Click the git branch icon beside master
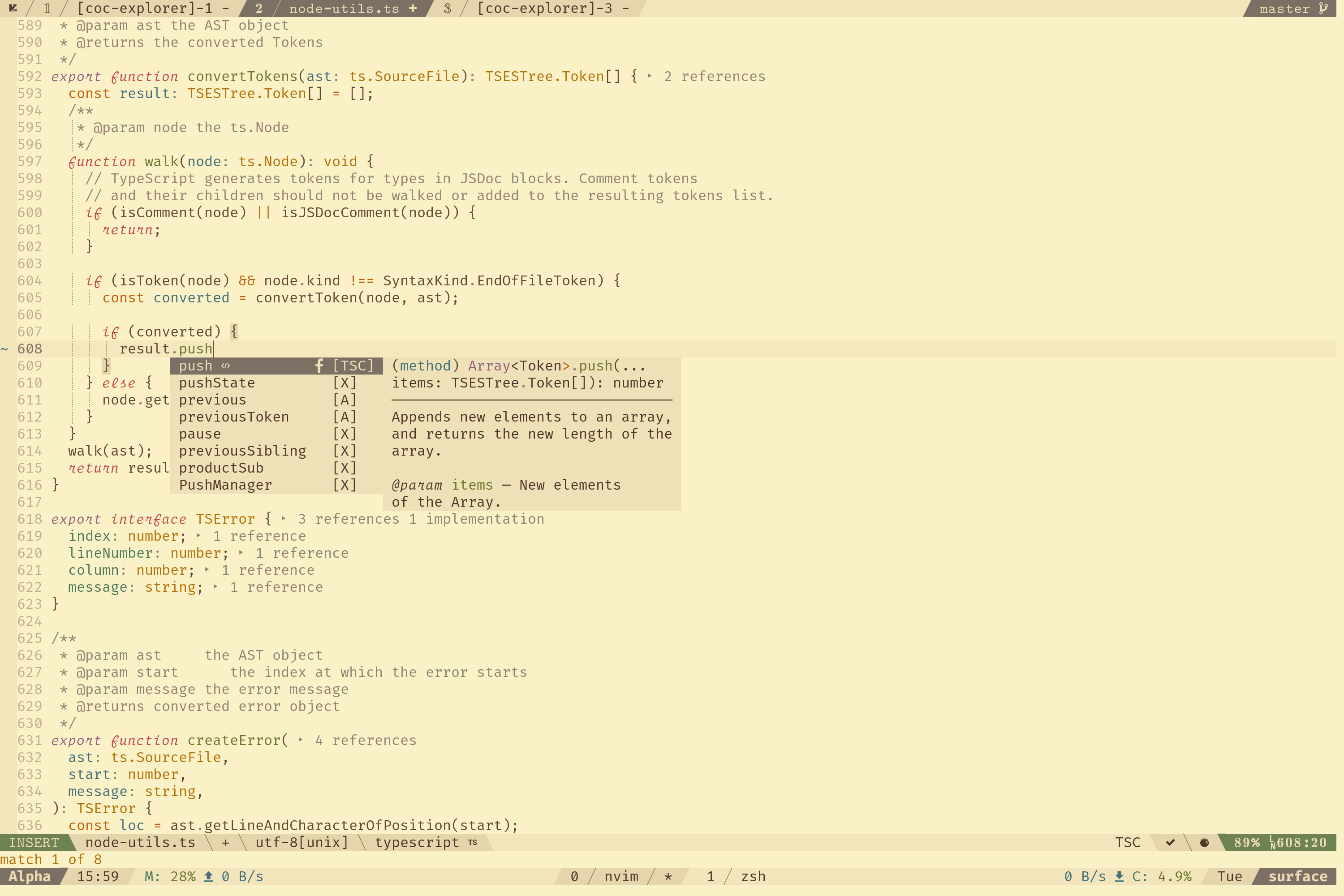This screenshot has height=896, width=1344. pyautogui.click(x=1323, y=8)
